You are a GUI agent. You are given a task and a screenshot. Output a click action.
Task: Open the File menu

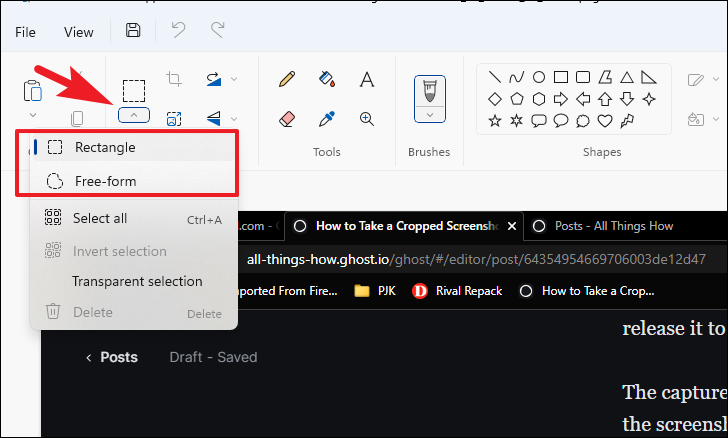click(x=26, y=32)
